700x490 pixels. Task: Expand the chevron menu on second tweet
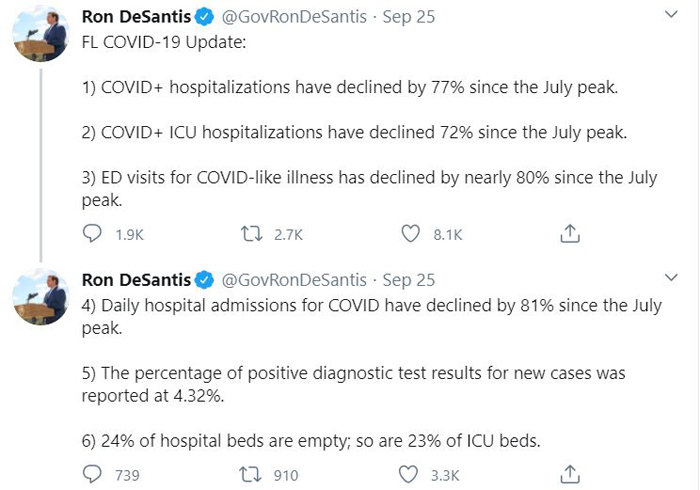click(x=671, y=278)
